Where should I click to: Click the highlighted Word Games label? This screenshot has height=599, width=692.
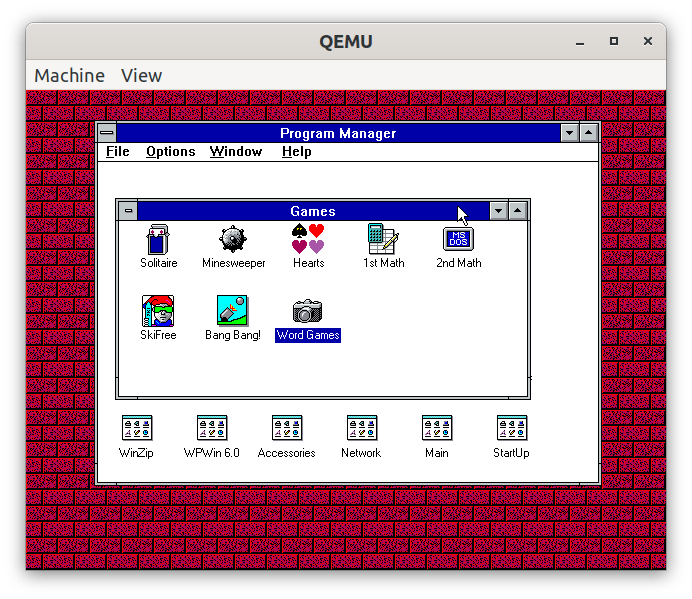pos(308,335)
